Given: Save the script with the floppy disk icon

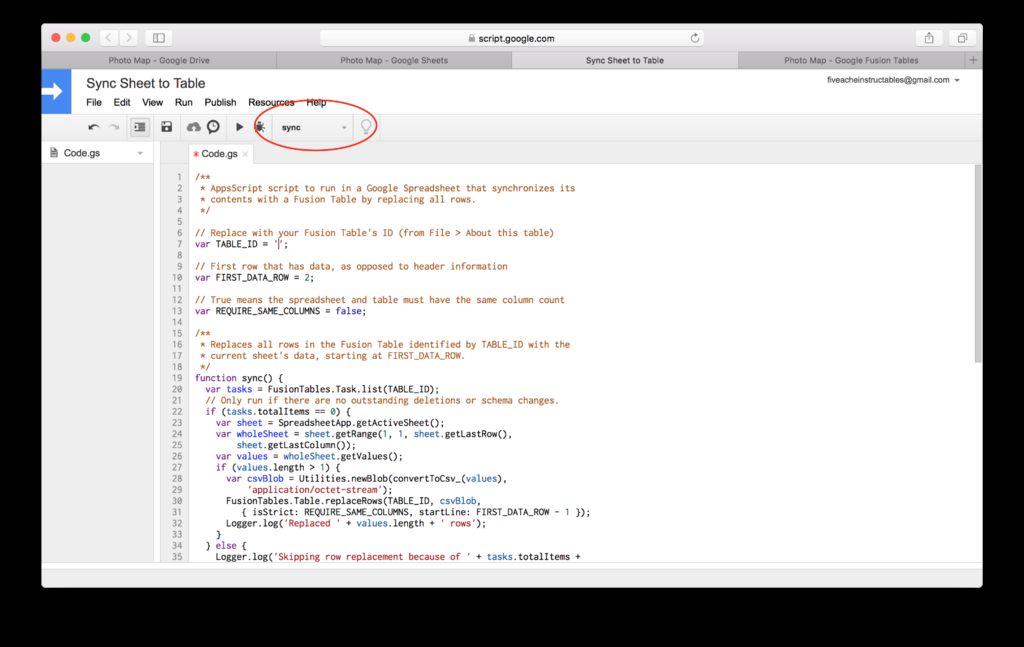Looking at the screenshot, I should coord(167,127).
